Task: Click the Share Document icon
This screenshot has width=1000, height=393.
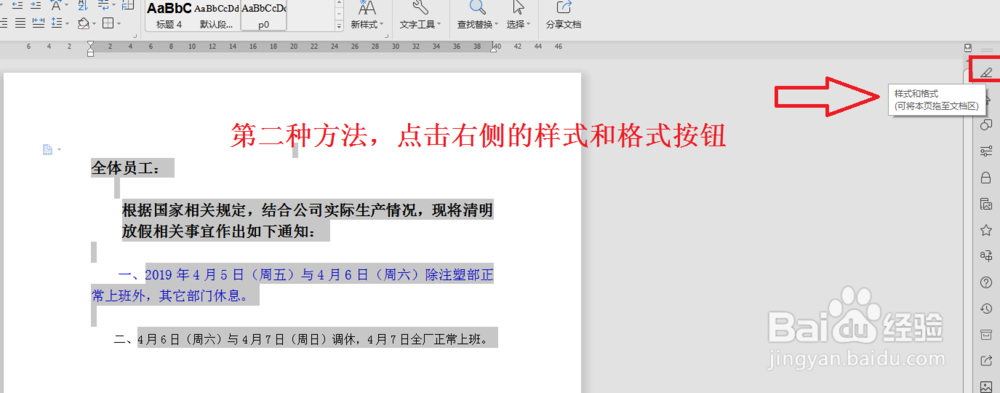Action: click(564, 7)
